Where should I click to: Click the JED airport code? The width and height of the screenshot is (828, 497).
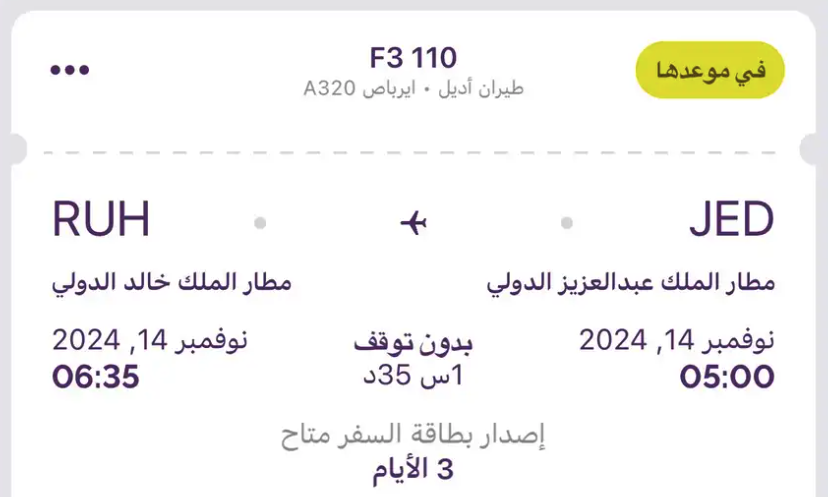pyautogui.click(x=731, y=221)
